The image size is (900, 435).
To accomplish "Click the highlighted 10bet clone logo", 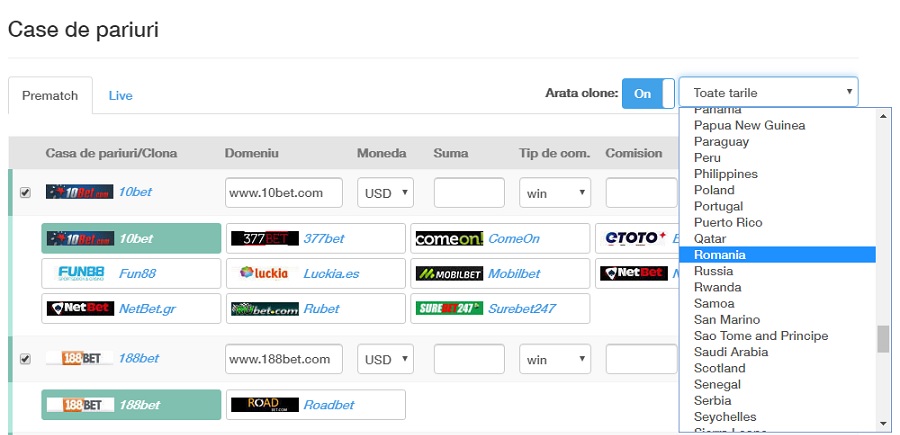I will (80, 238).
